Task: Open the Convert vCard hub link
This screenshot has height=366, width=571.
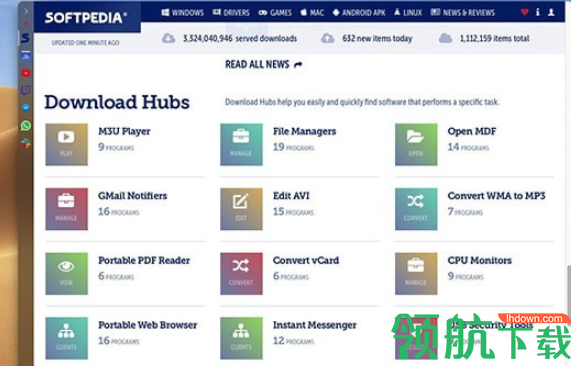Action: (306, 260)
